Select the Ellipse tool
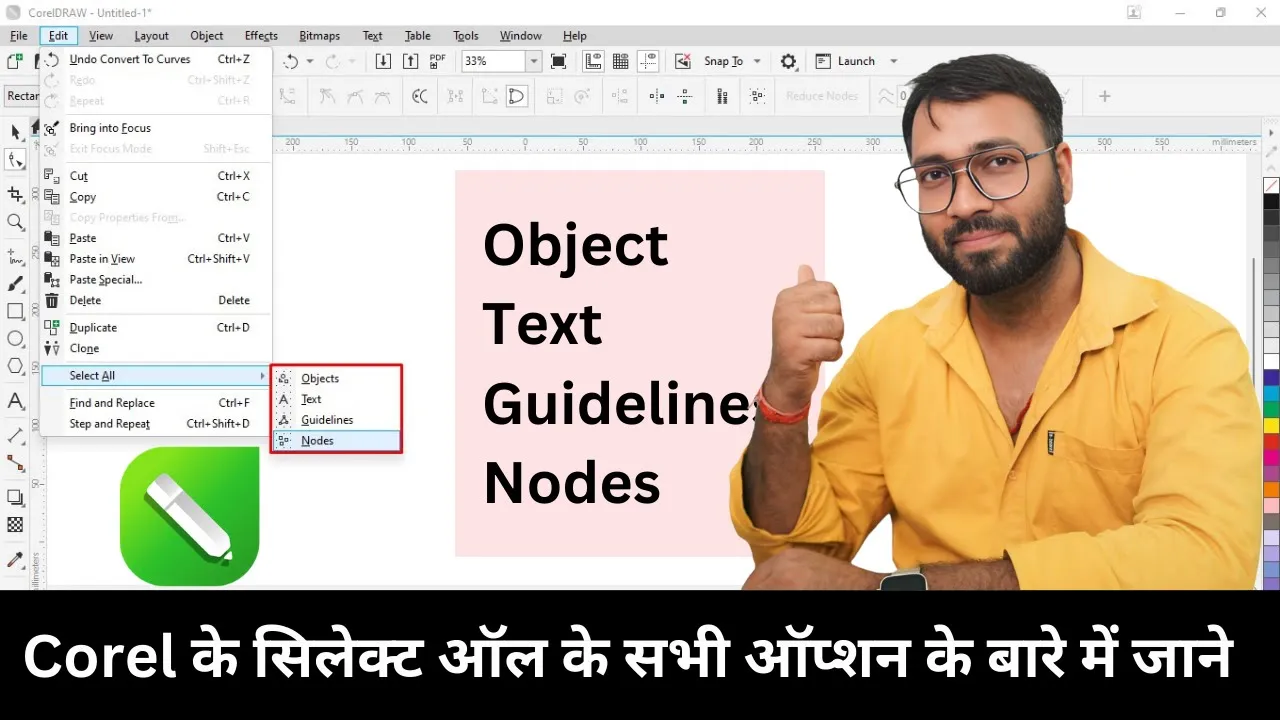 pyautogui.click(x=15, y=339)
